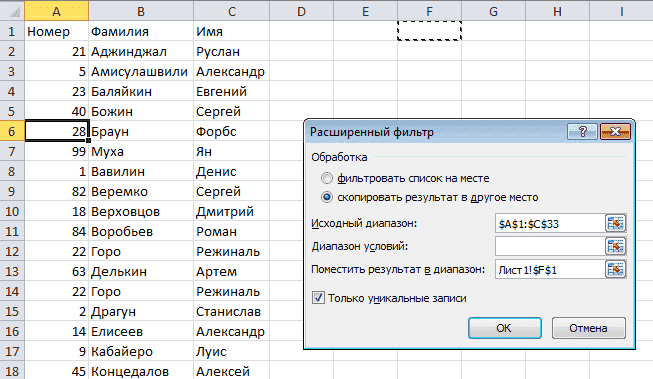653x379 pixels.
Task: Click the number cell containing 63
Action: [x=57, y=271]
